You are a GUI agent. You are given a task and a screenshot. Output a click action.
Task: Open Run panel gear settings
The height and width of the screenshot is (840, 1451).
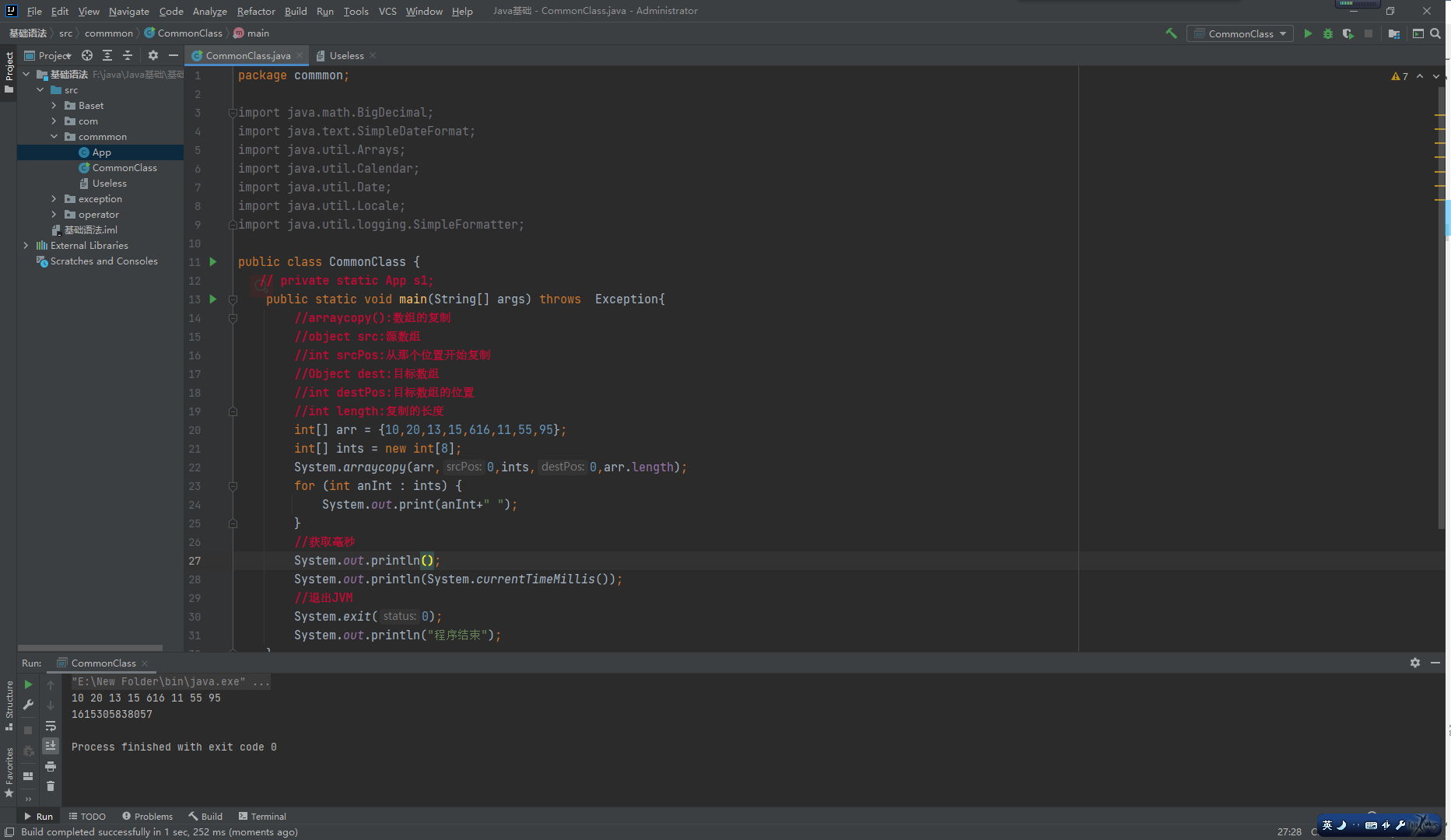tap(1415, 663)
